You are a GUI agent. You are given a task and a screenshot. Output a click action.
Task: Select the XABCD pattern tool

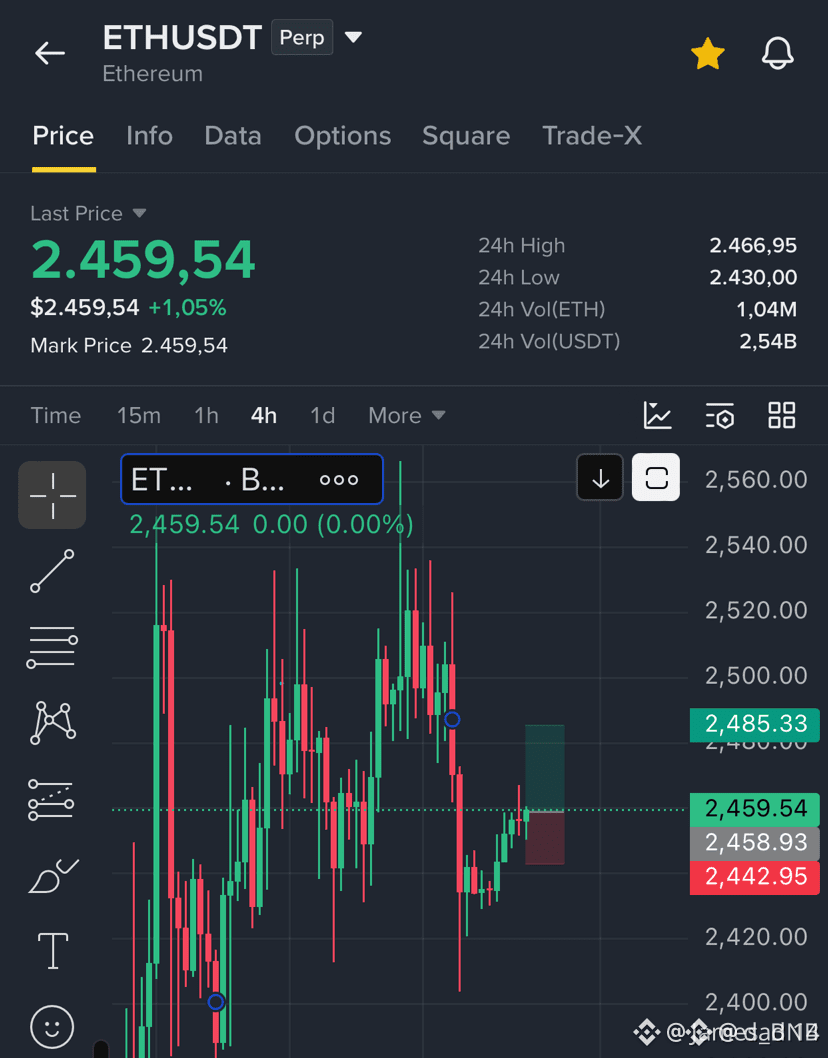(52, 723)
